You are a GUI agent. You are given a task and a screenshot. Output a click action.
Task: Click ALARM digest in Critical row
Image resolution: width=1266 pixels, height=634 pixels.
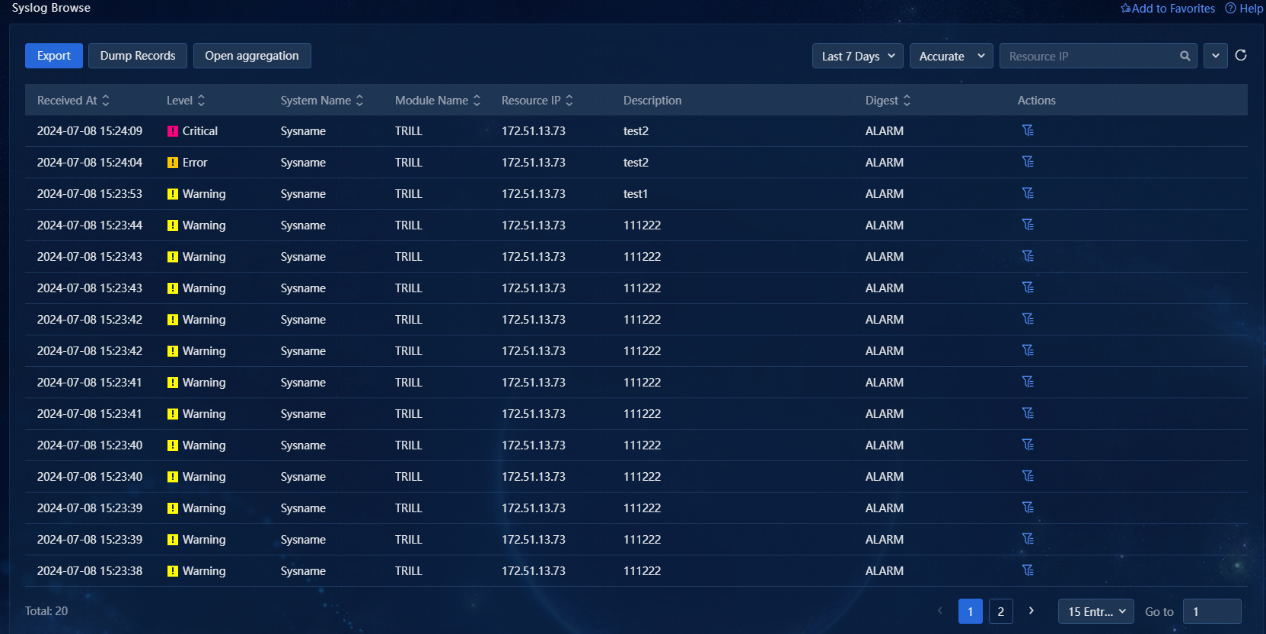(x=885, y=131)
